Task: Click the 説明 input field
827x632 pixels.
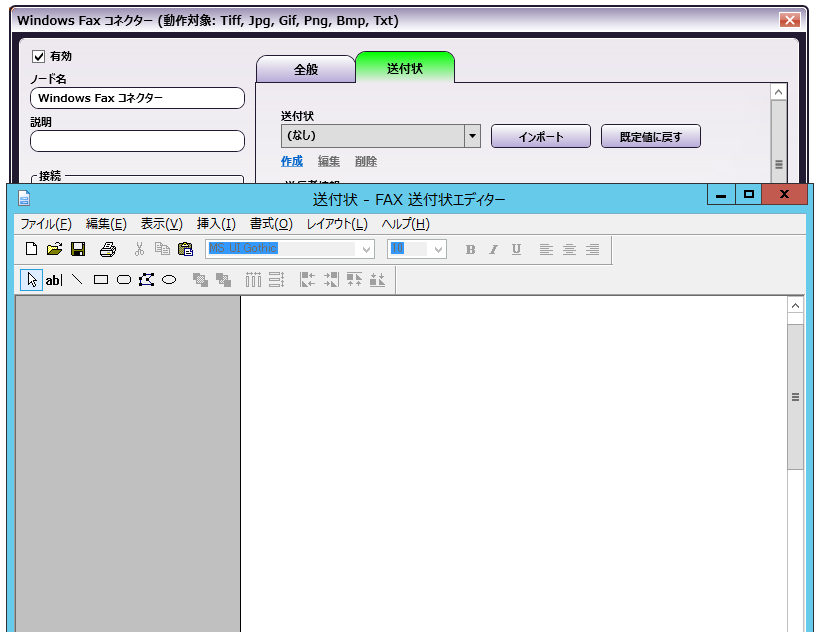Action: click(x=138, y=141)
